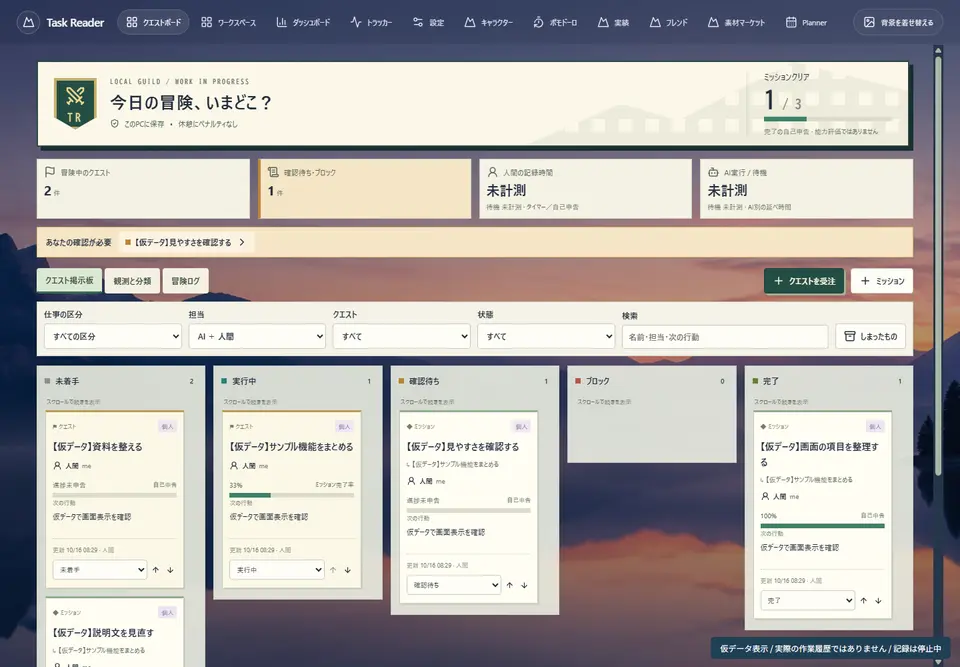The height and width of the screenshot is (667, 960).
Task: Click the TR guild shield emblem
Action: (x=75, y=103)
